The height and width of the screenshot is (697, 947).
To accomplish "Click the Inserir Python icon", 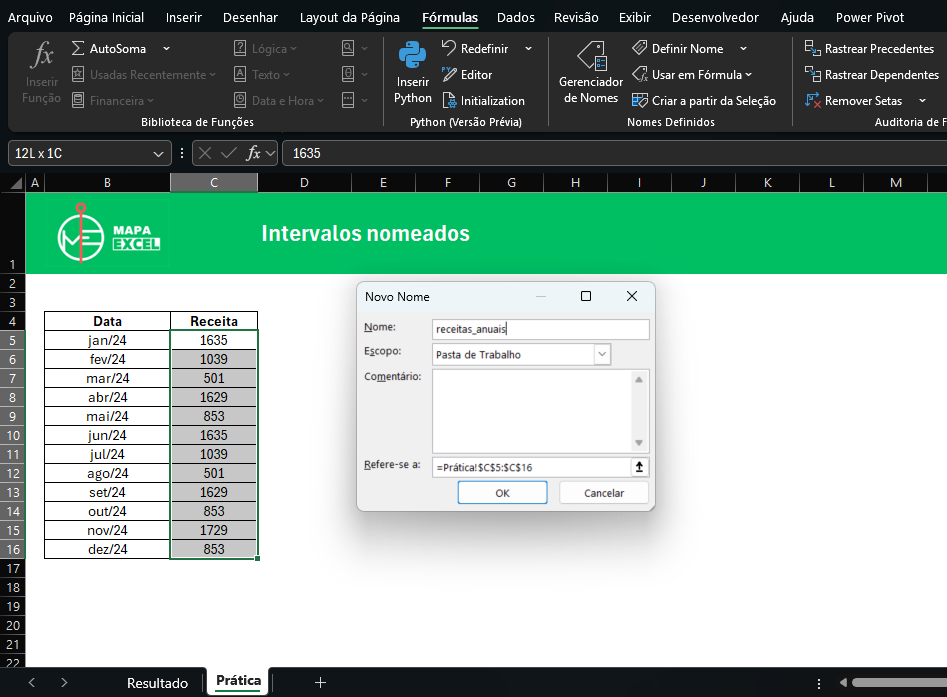I will [413, 55].
